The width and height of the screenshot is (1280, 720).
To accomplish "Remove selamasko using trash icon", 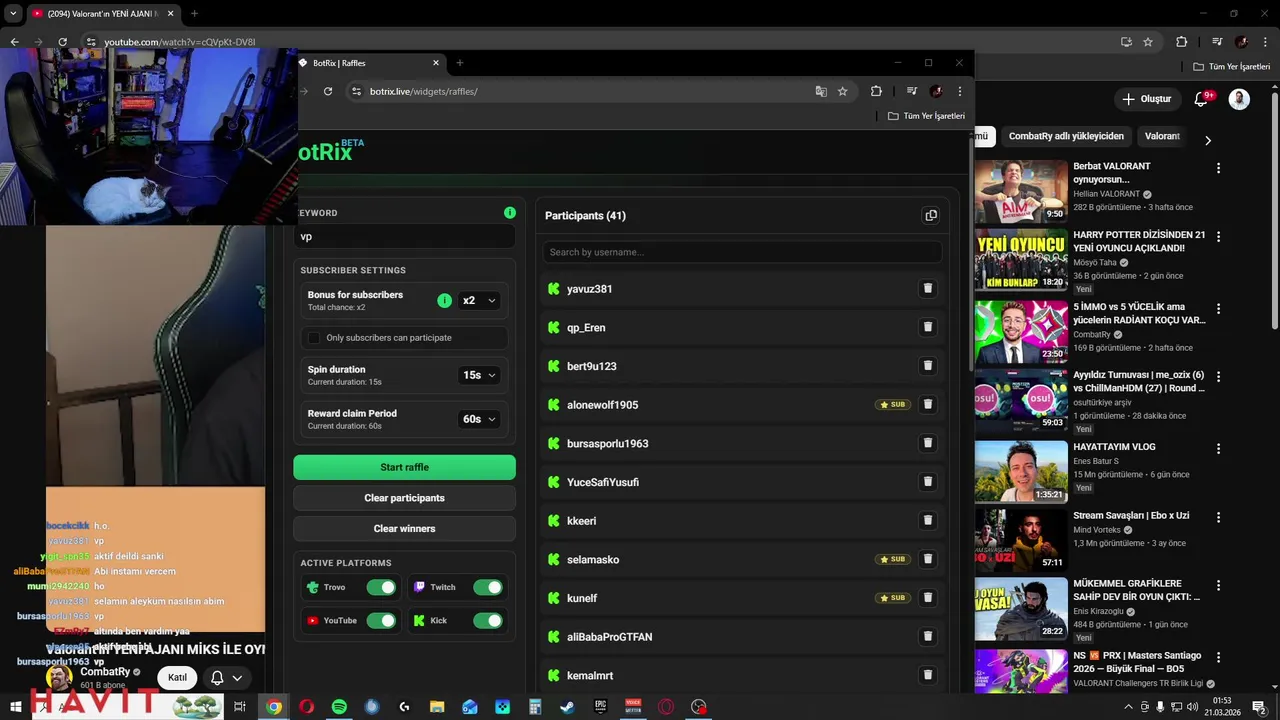I will click(927, 559).
